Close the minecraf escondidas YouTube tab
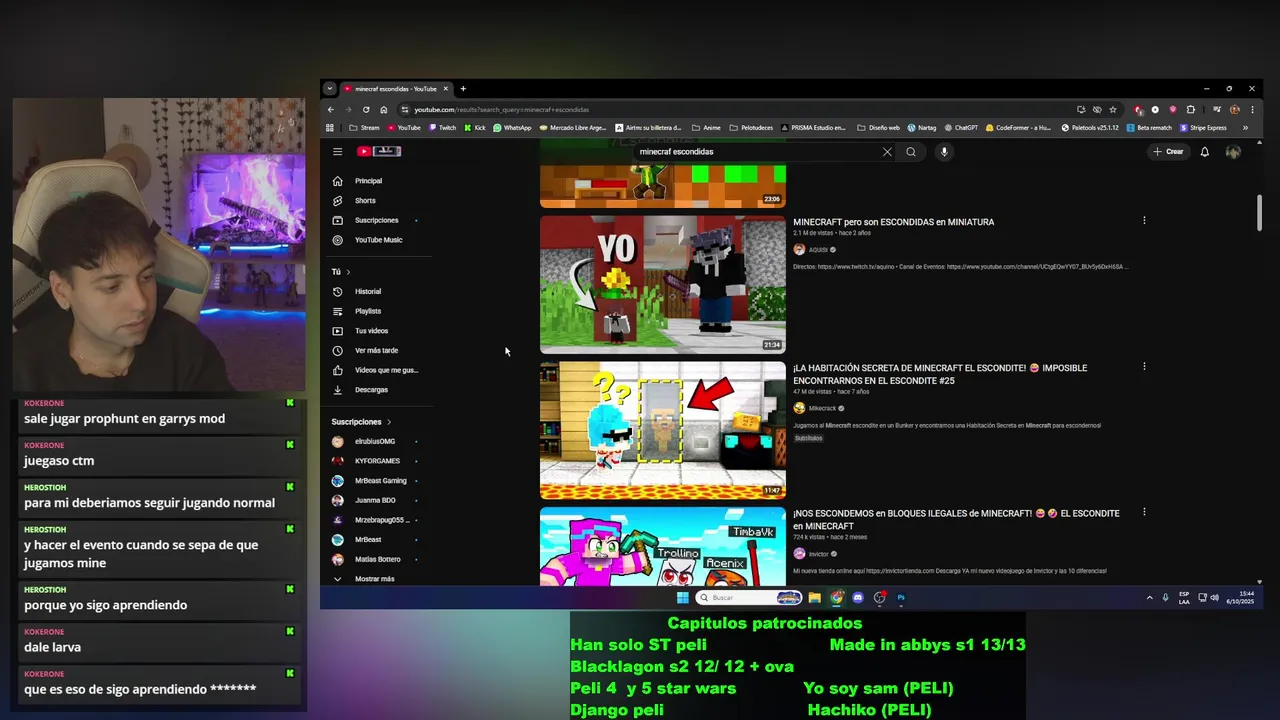Screen dimensions: 1280x720 tap(446, 89)
